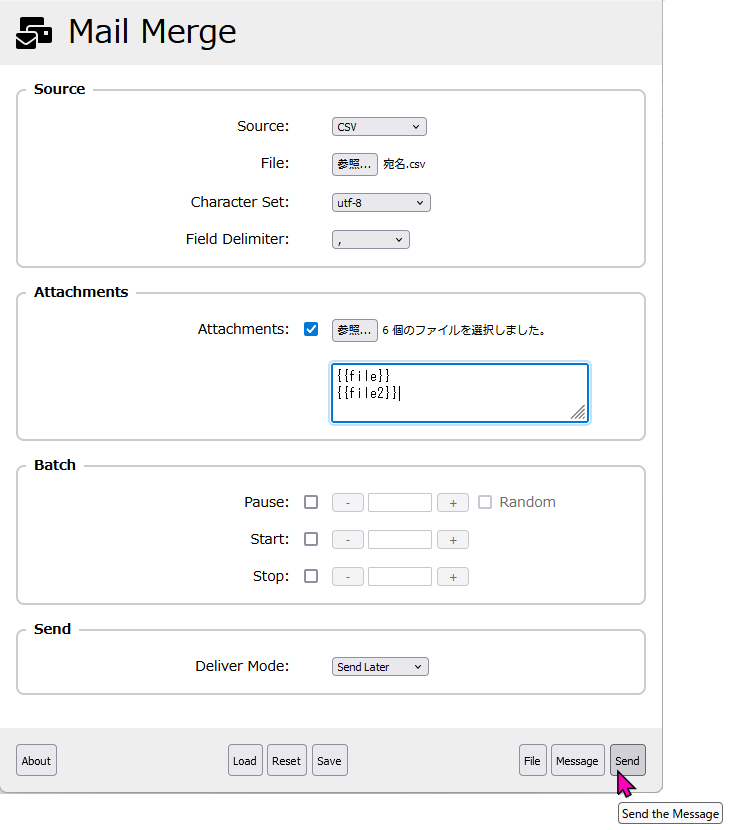Click the Mail Merge logo icon
This screenshot has width=740, height=830.
point(35,33)
